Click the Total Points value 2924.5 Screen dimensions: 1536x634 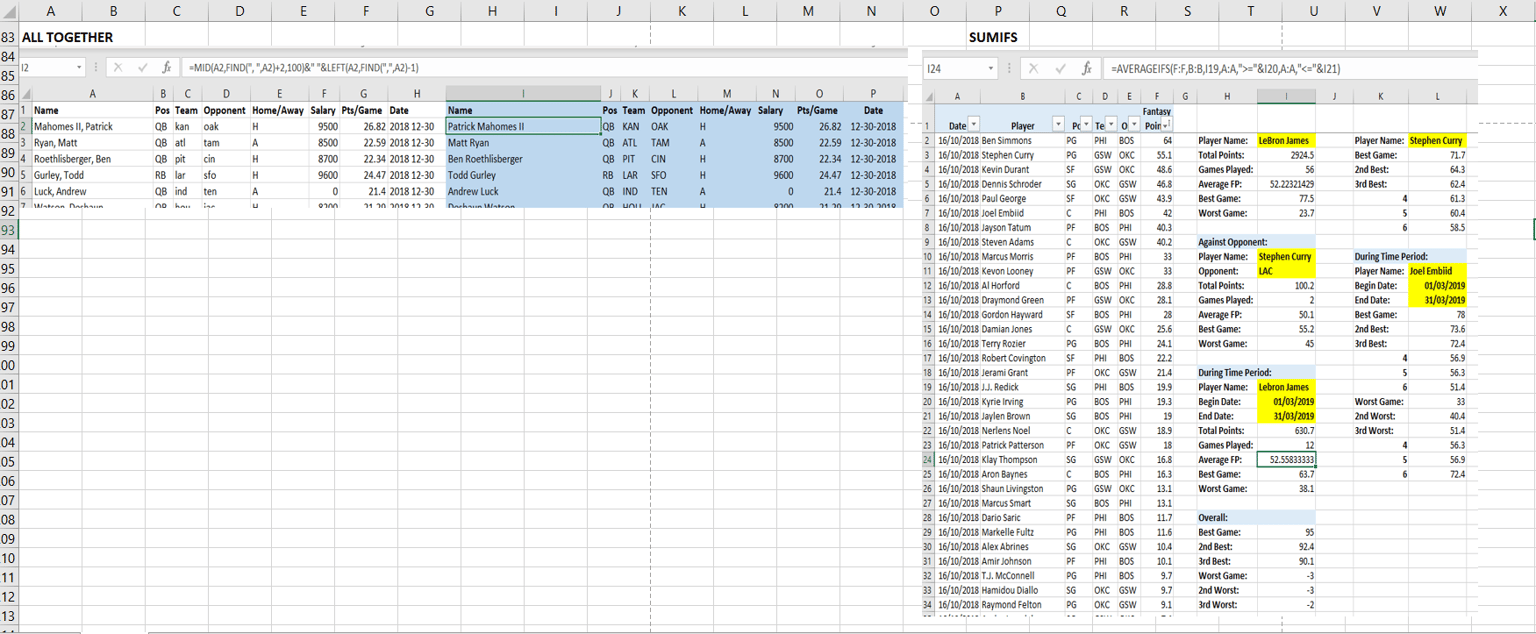coord(1285,156)
